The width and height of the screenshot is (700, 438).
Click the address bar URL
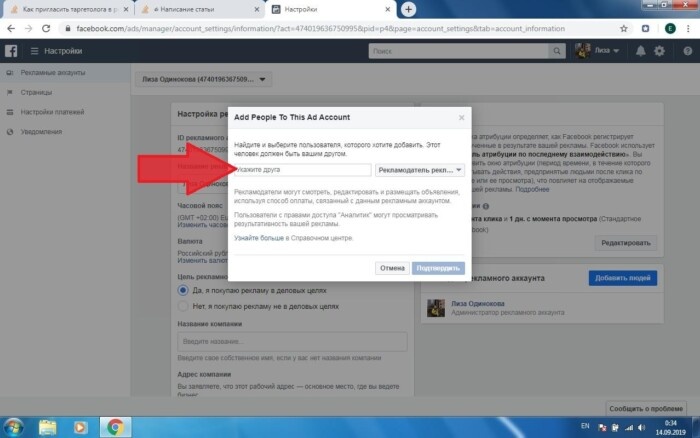[x=321, y=29]
